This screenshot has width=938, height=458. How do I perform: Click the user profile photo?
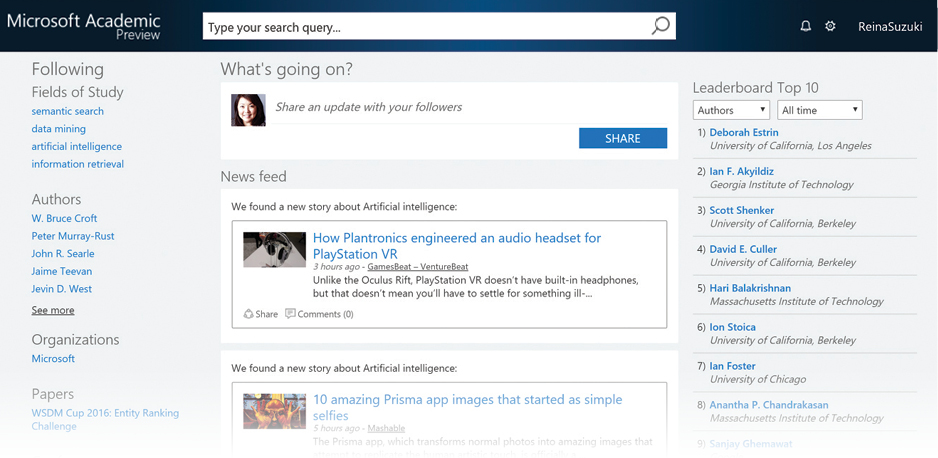point(248,110)
